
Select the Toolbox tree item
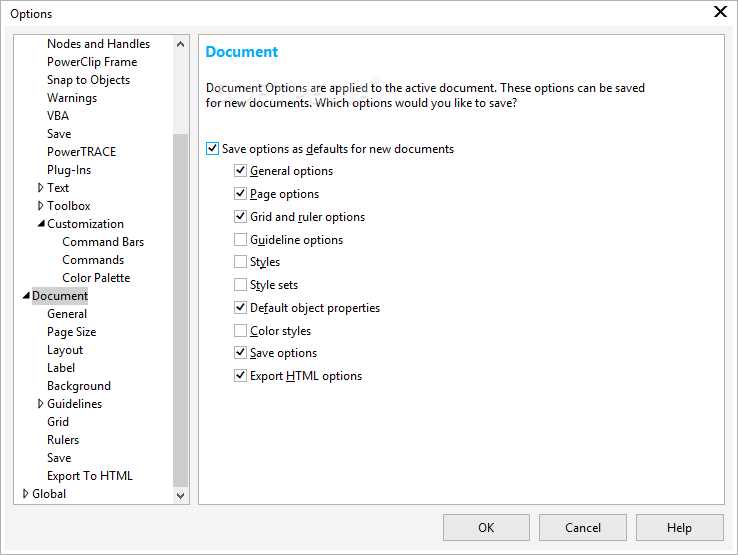(69, 206)
